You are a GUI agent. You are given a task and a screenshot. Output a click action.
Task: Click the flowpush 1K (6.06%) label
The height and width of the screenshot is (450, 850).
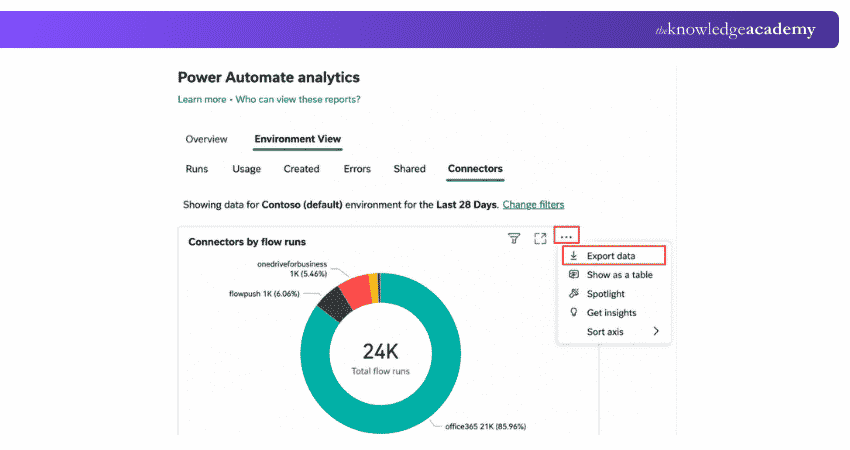pos(264,294)
